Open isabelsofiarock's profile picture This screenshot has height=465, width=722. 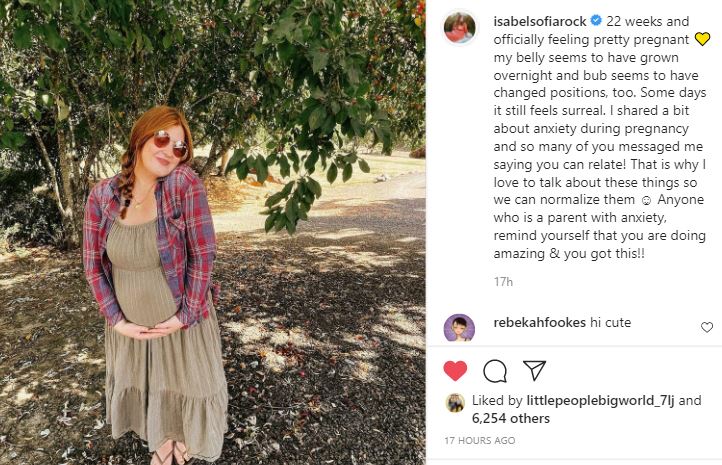[x=459, y=27]
